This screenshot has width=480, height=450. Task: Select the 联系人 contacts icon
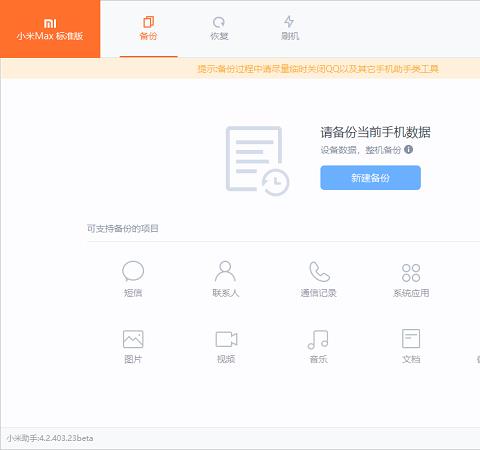tap(225, 271)
